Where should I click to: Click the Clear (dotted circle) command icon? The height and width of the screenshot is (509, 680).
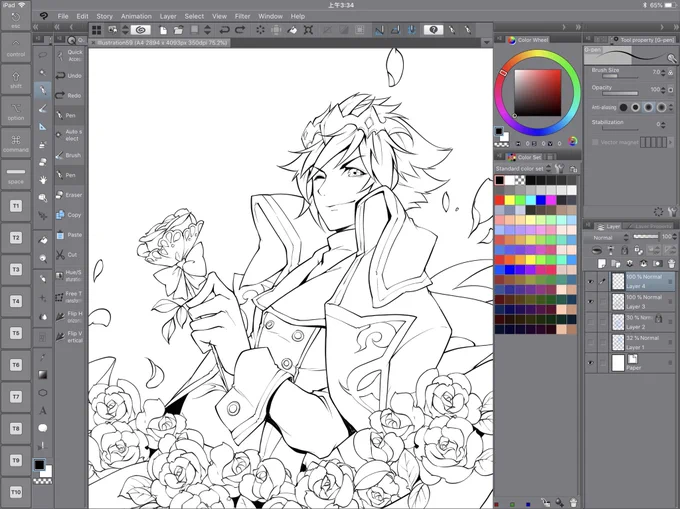260,30
